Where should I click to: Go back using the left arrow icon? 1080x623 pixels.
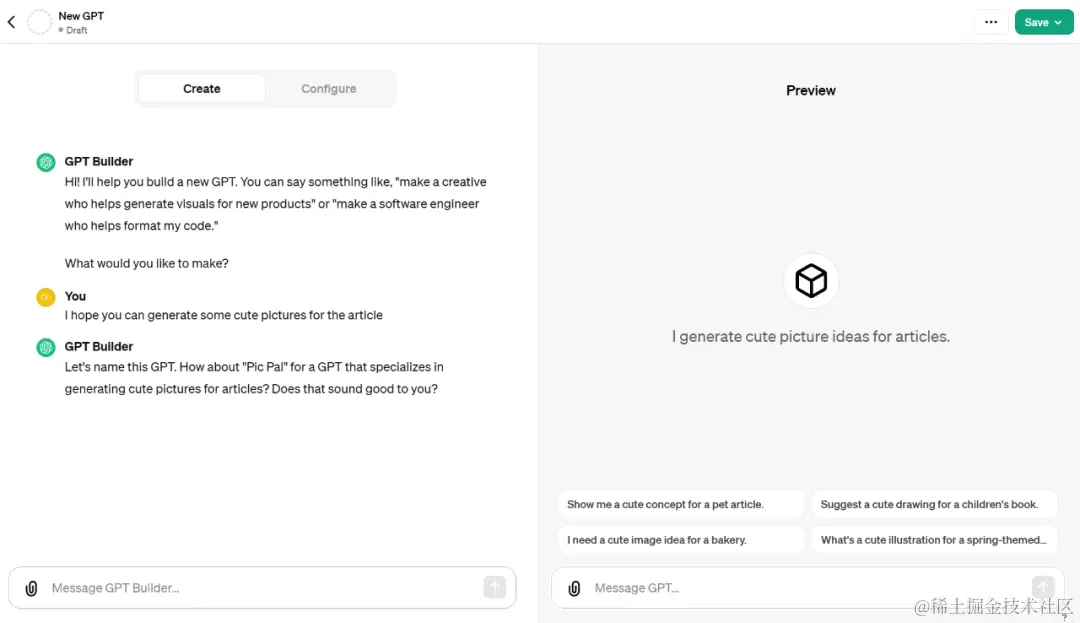pyautogui.click(x=12, y=22)
